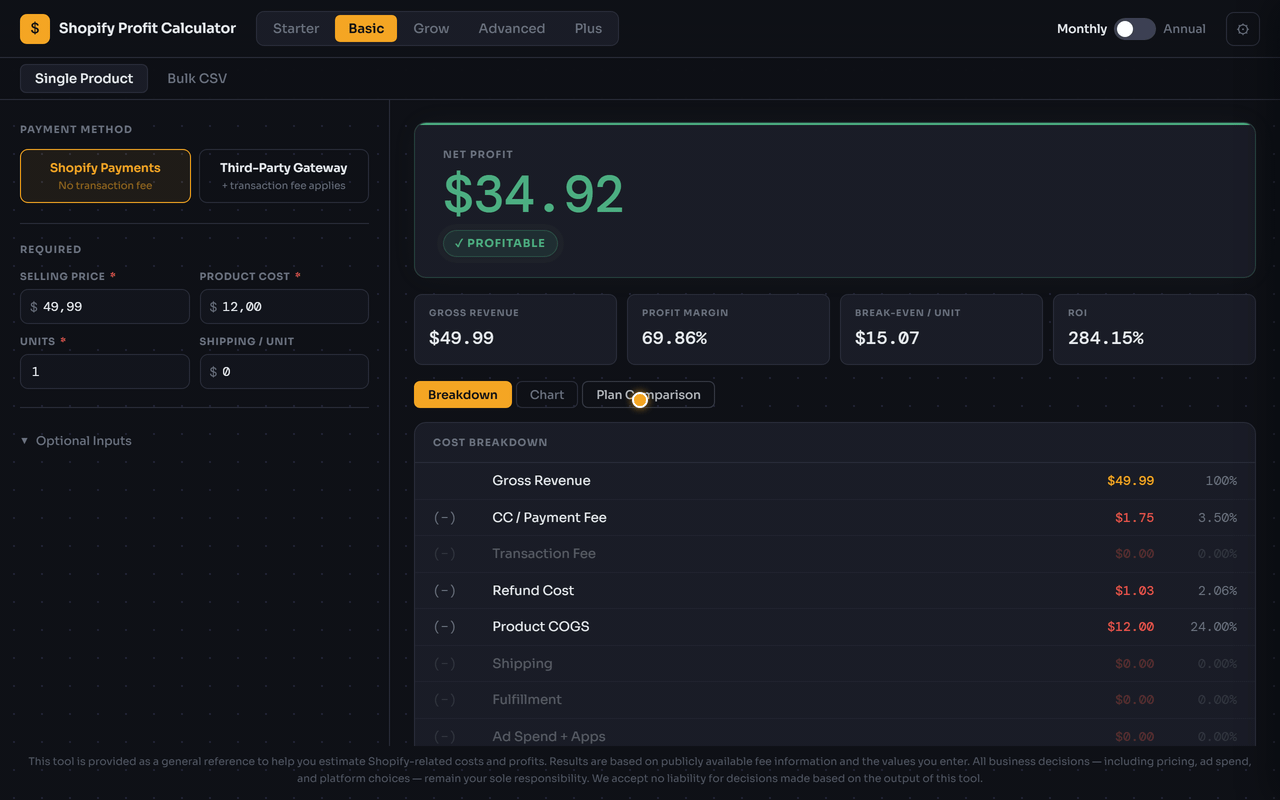Screen dimensions: 1280x800
Task: Select the Profit Margin 69.86% card
Action: coord(728,329)
